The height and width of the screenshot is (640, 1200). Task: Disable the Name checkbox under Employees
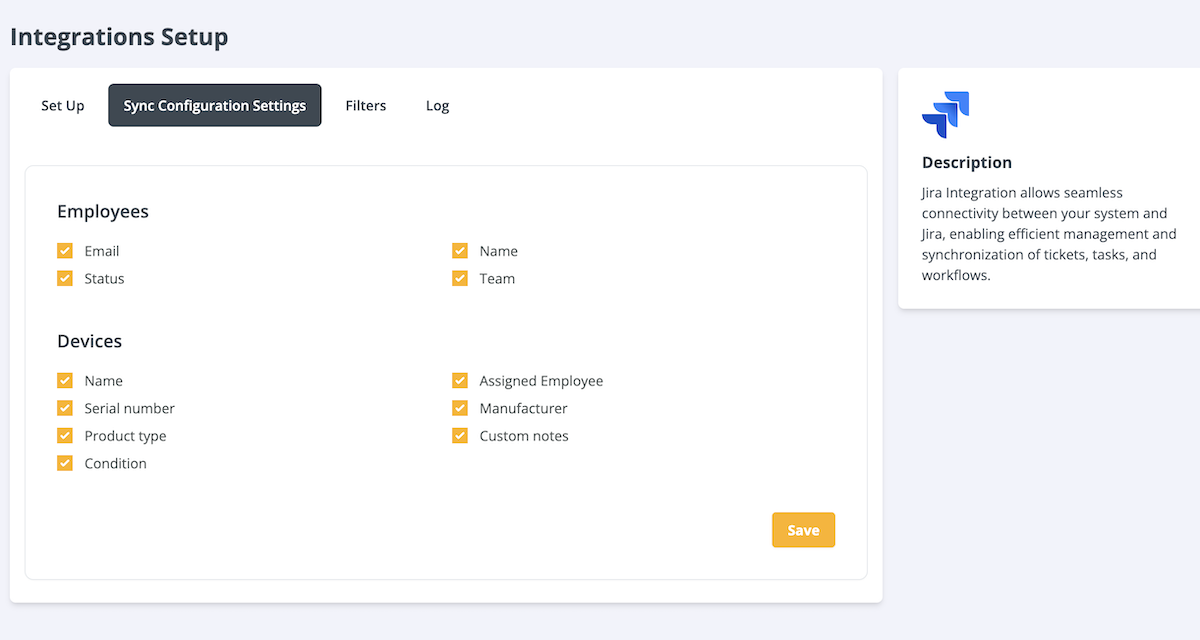pyautogui.click(x=460, y=251)
